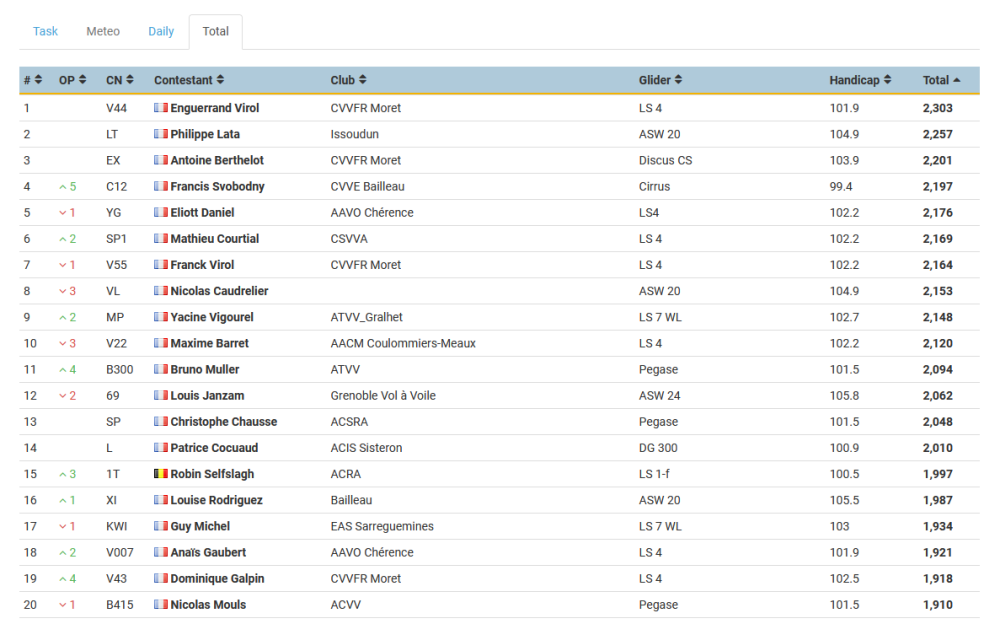Select the Daily tab
Viewport: 1000px width, 624px height.
click(161, 31)
